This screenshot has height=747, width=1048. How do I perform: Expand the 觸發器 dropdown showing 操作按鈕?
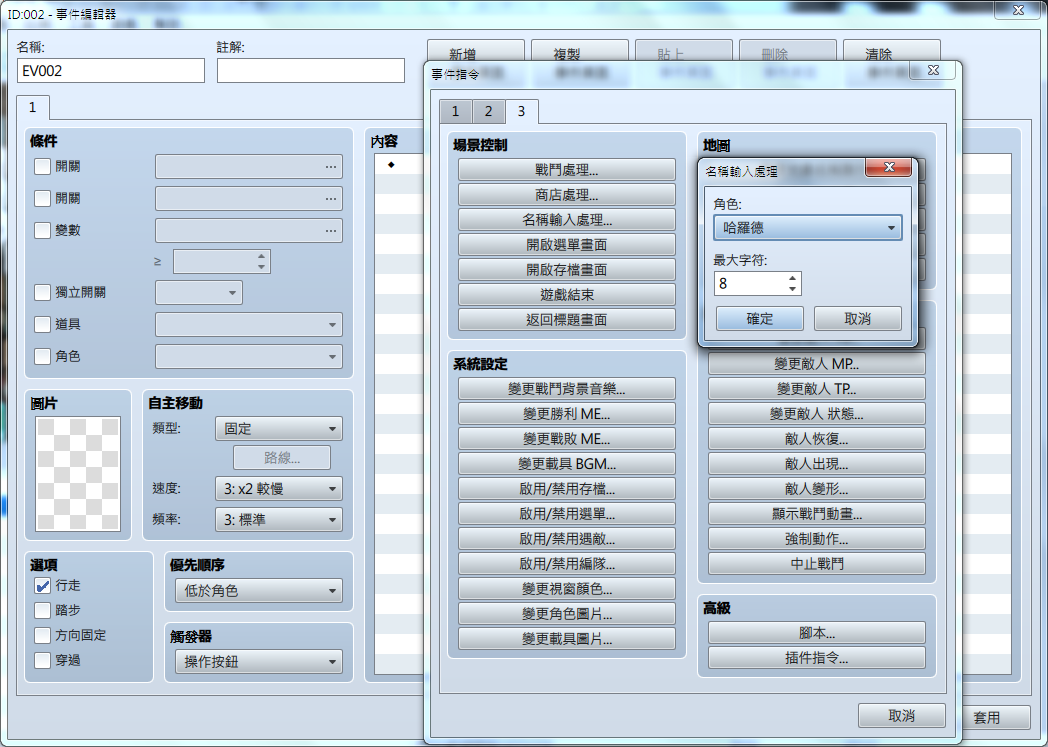tap(259, 661)
